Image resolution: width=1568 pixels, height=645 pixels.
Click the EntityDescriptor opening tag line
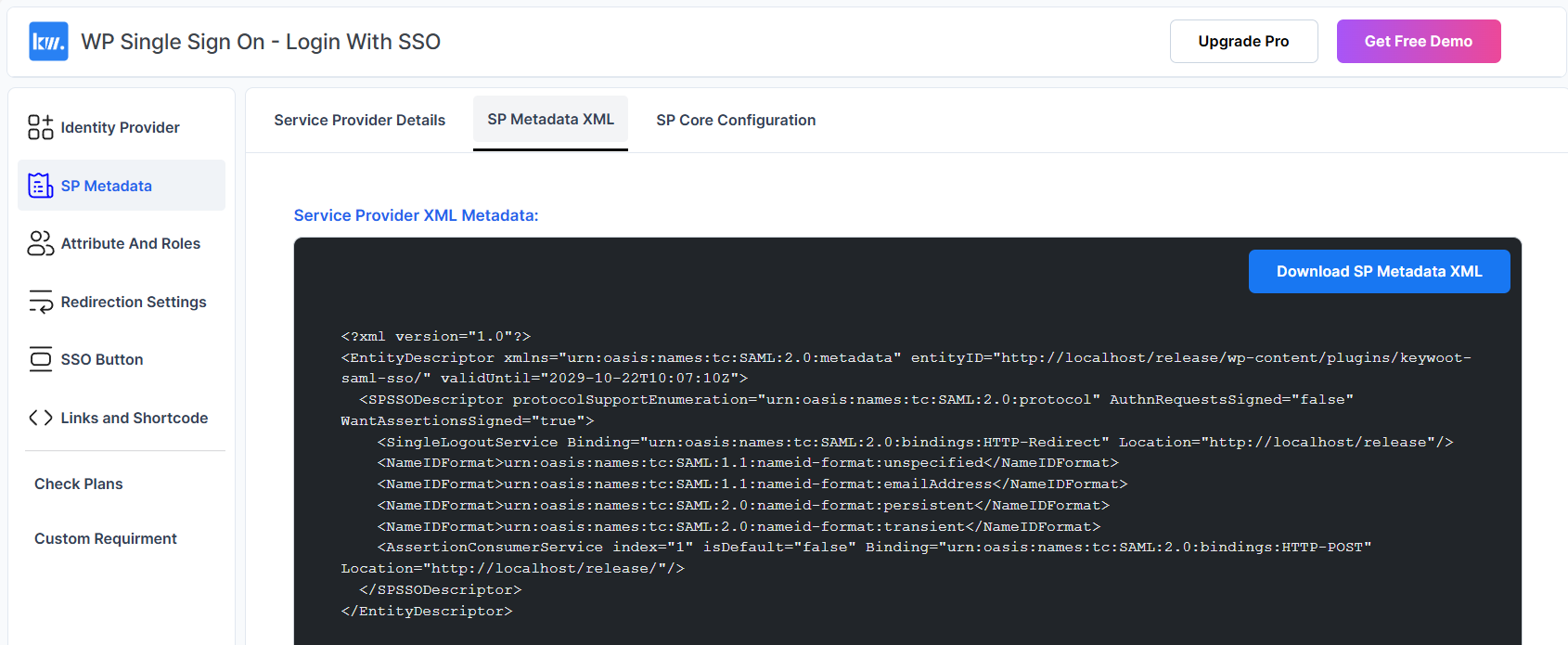(906, 357)
